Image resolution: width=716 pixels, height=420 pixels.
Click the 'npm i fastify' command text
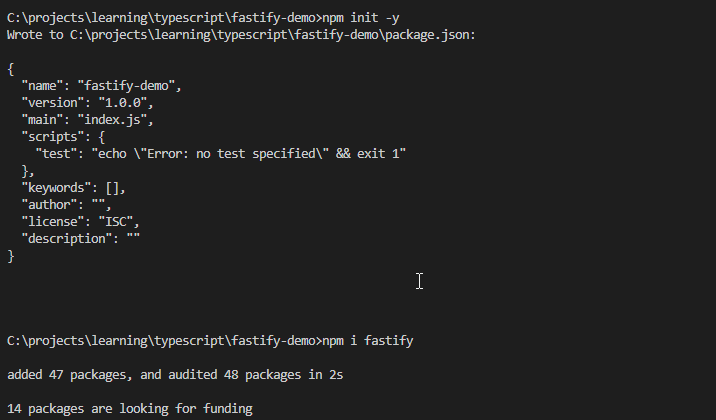pyautogui.click(x=368, y=341)
